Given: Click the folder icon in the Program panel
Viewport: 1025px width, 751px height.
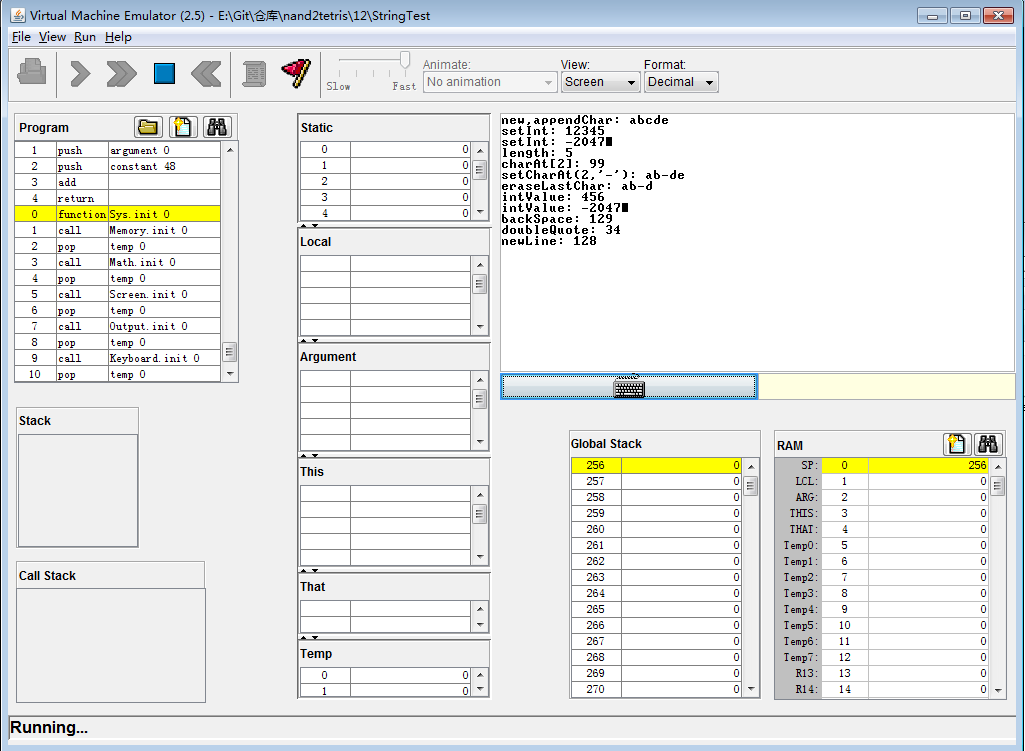Looking at the screenshot, I should point(149,127).
